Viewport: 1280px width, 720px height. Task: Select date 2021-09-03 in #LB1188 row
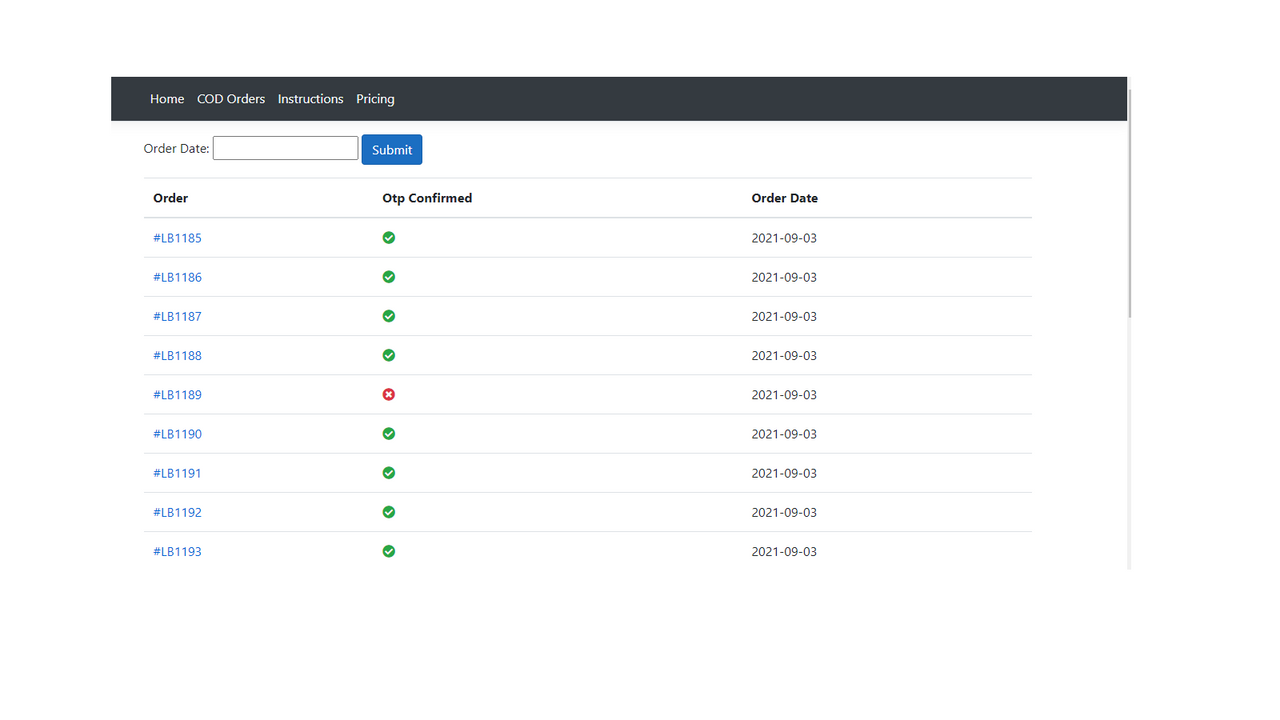784,355
